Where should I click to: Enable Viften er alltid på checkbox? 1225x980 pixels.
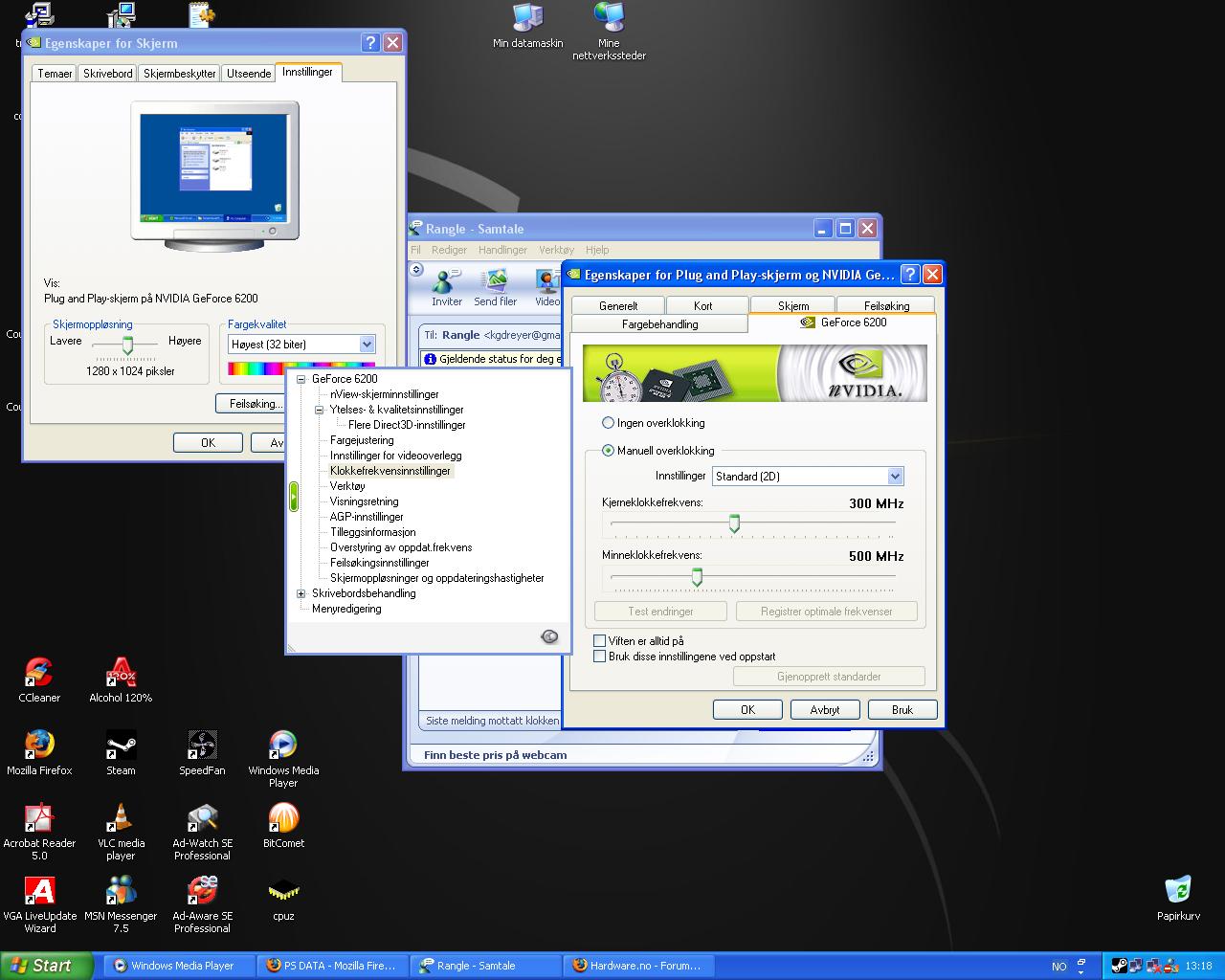(x=600, y=641)
